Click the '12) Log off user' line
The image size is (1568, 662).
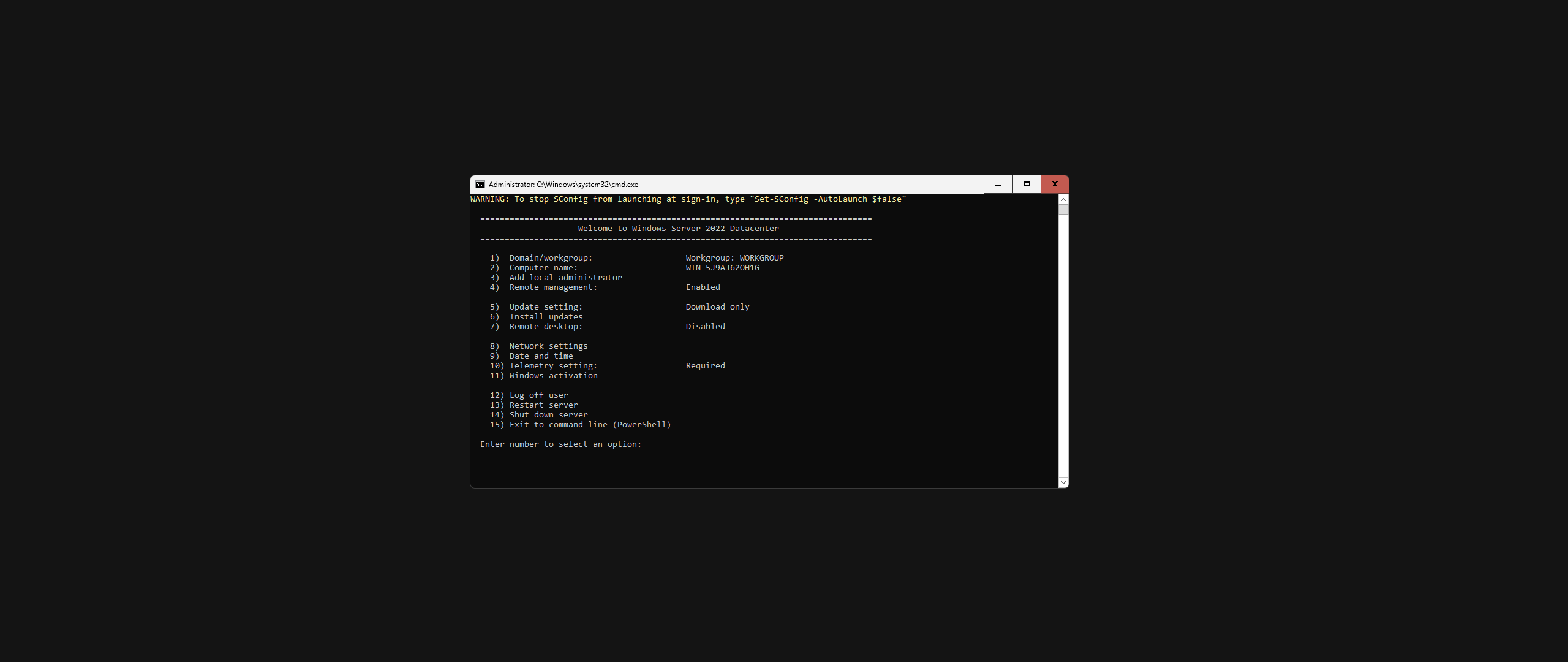pyautogui.click(x=529, y=395)
